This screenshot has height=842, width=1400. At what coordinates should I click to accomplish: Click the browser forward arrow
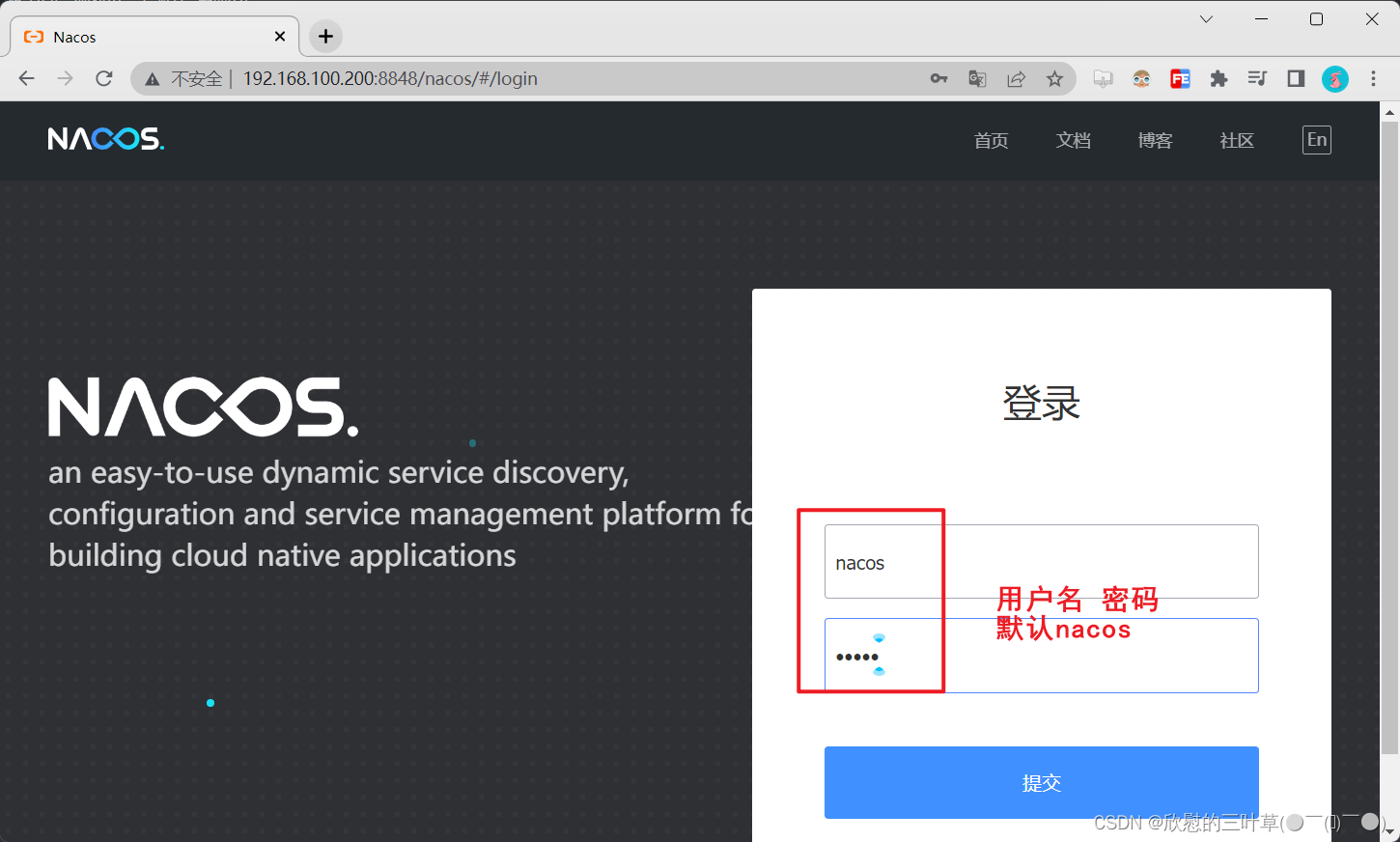coord(66,78)
